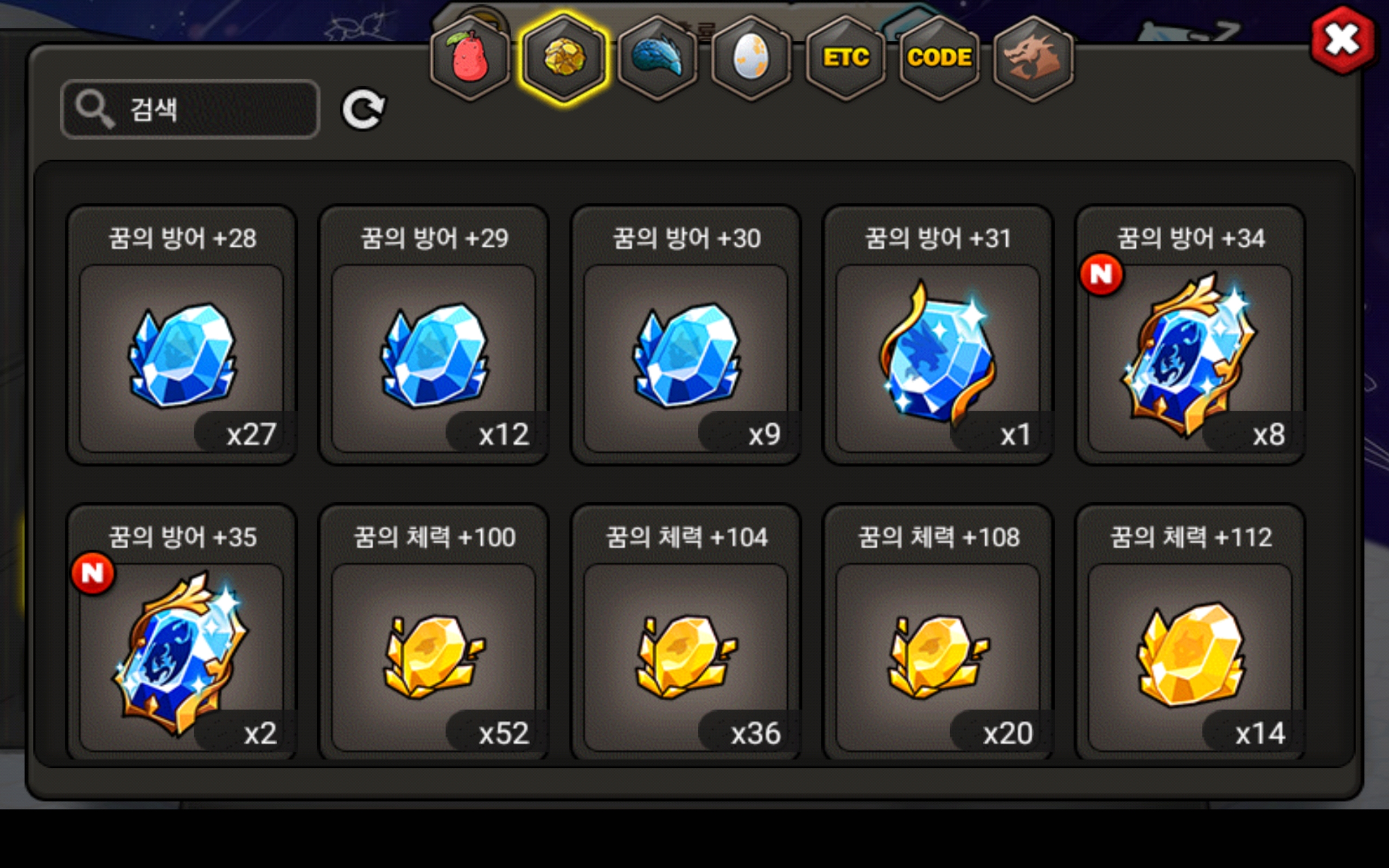
Task: Switch to the ETC tab
Action: coord(845,58)
